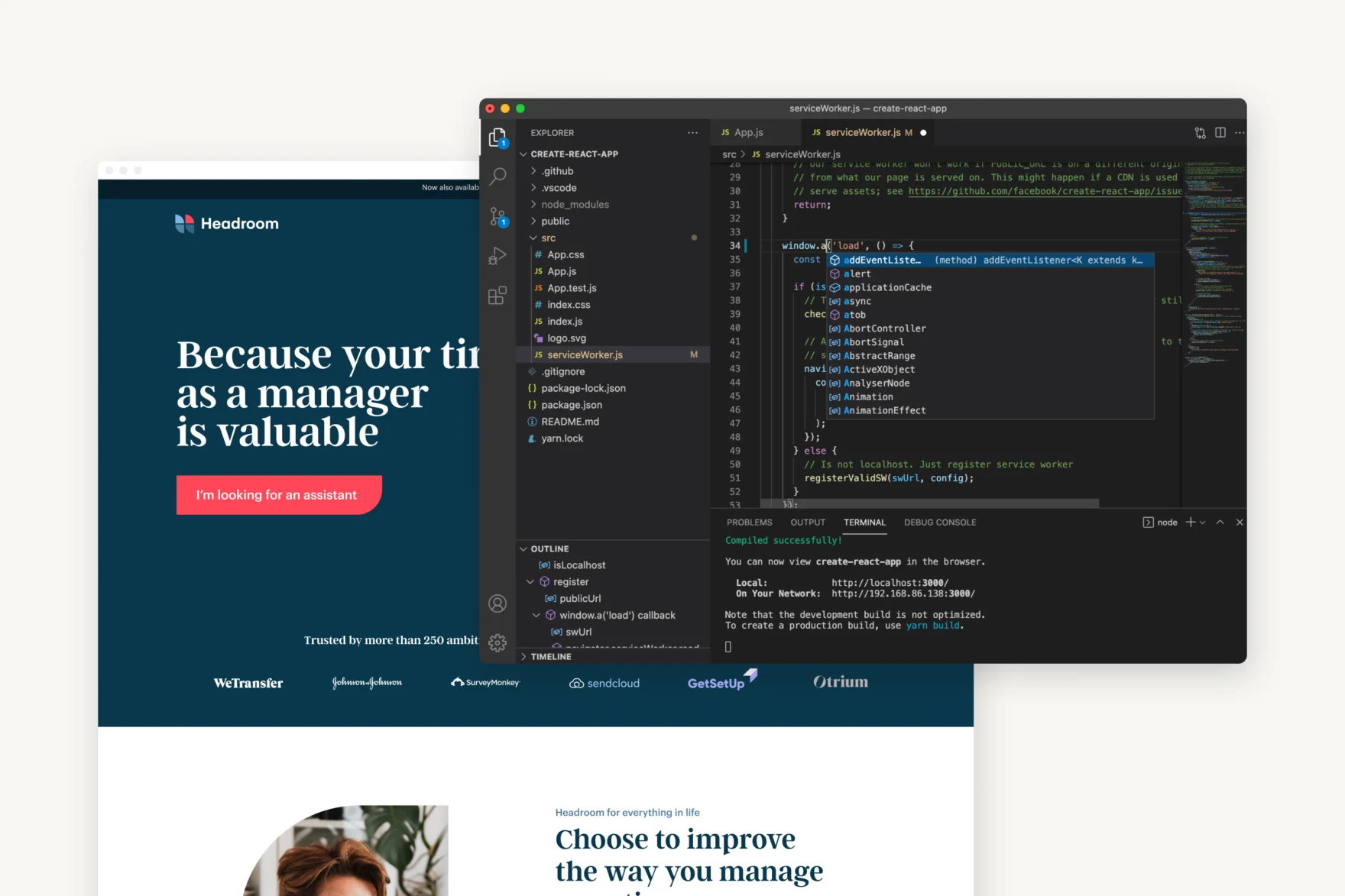
Task: Open the PROBLEMS panel tab
Action: tap(749, 522)
